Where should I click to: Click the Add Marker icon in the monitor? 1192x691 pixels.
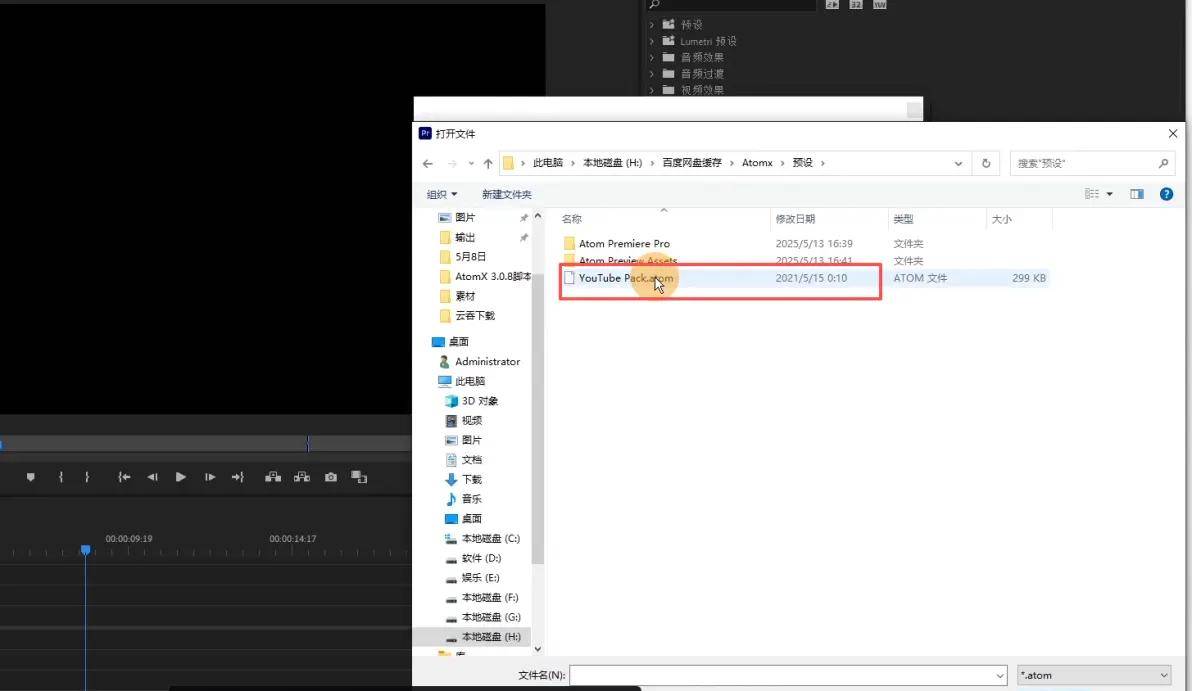click(x=30, y=478)
